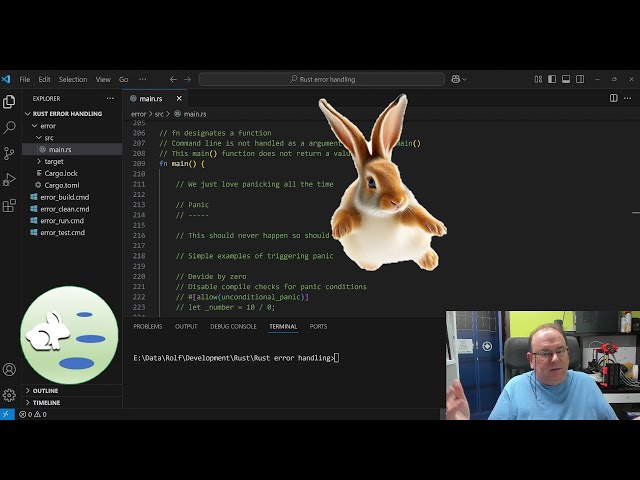640x480 pixels.
Task: Click the terminal command prompt line
Action: pos(236,358)
